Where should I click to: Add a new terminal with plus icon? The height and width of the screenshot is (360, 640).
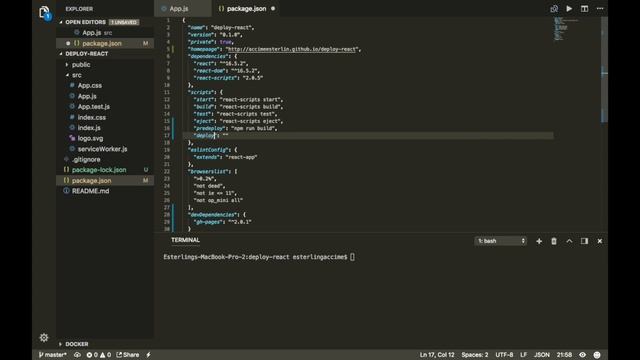click(x=539, y=241)
